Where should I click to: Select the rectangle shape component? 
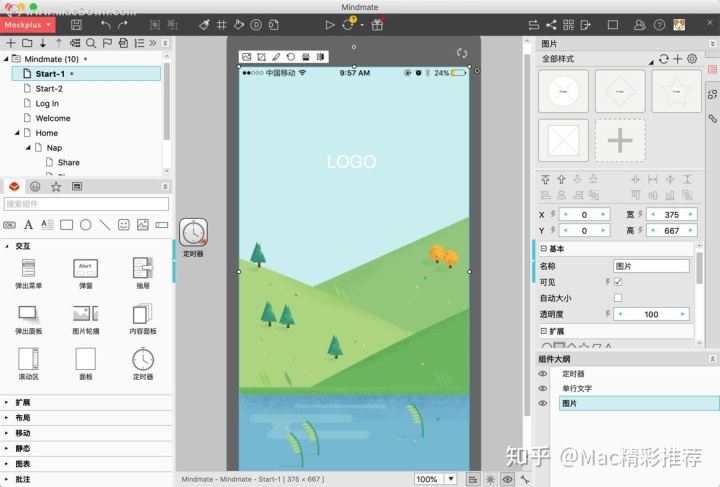pyautogui.click(x=67, y=225)
